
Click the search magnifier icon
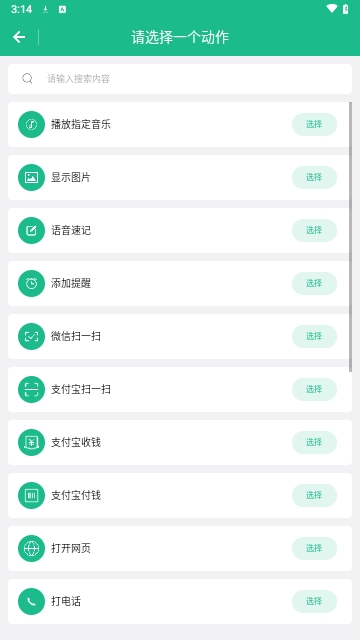[27, 78]
